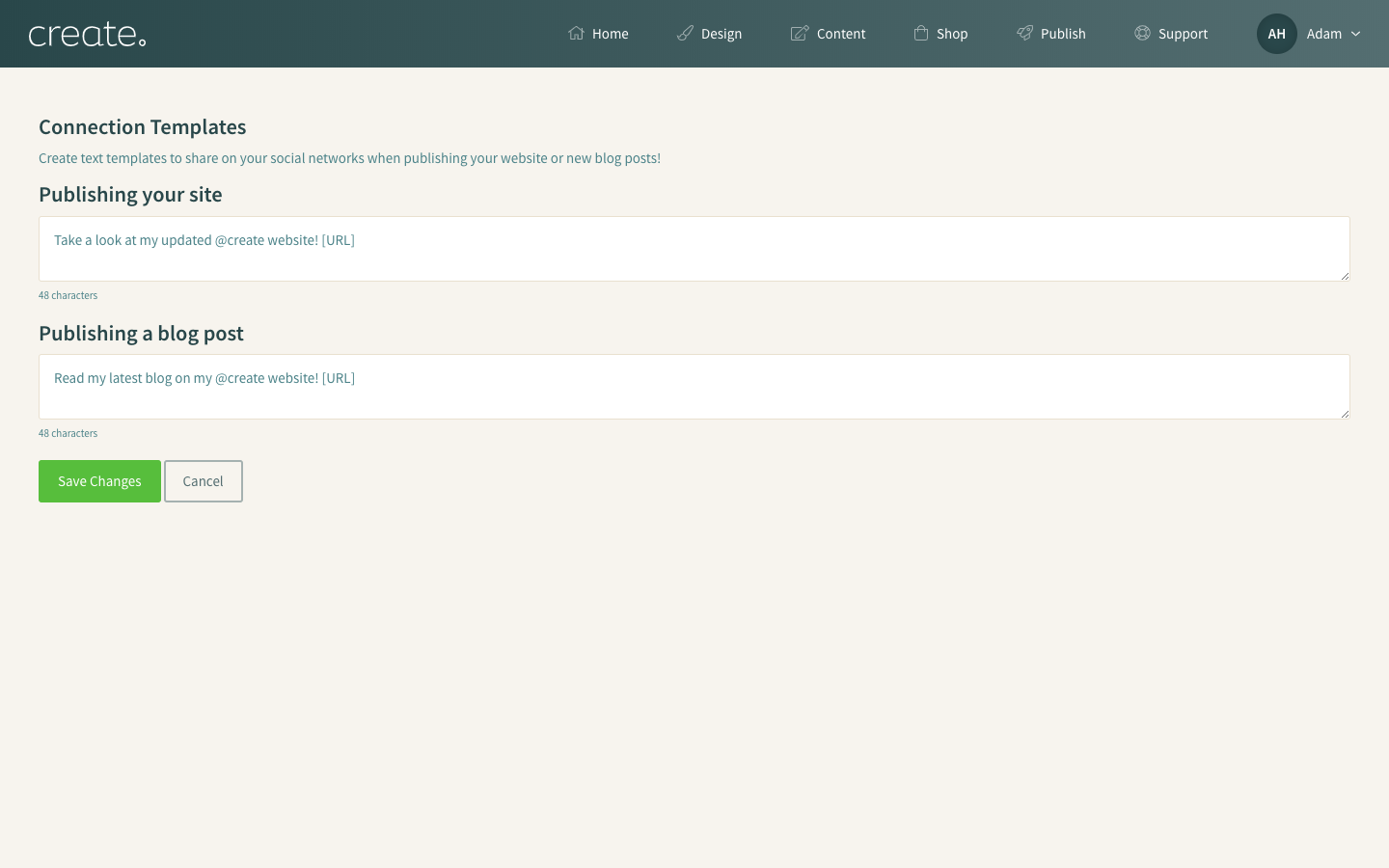Click the AH user avatar circle

(x=1276, y=34)
